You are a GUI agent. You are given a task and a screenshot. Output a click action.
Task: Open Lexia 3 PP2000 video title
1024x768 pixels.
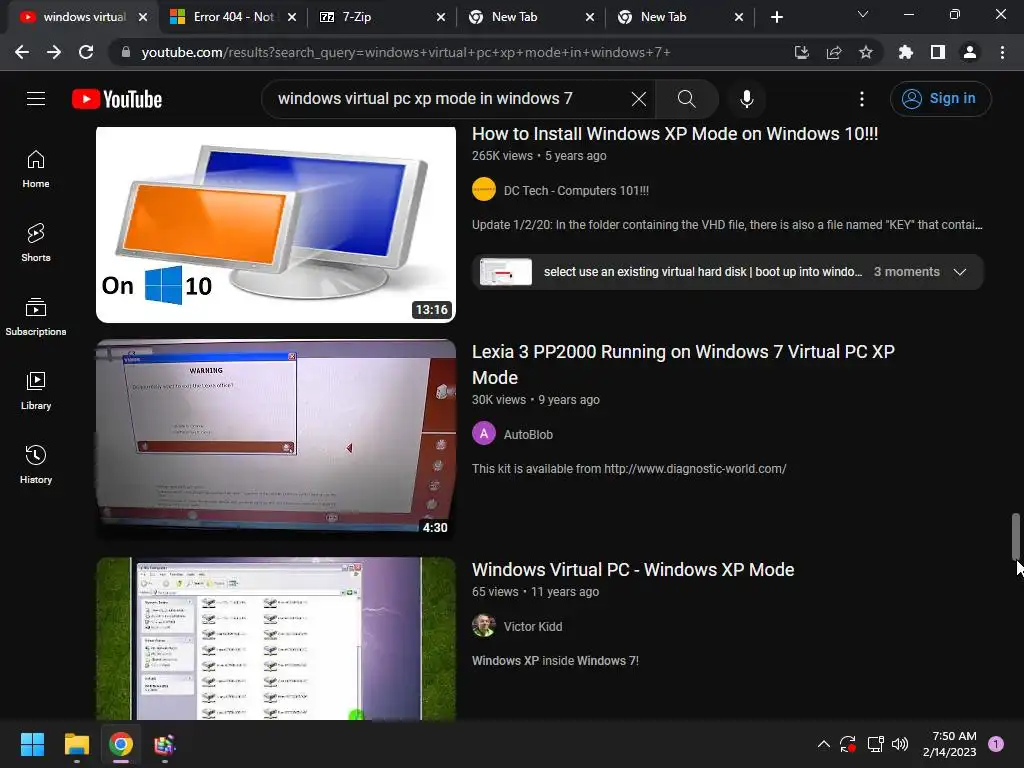coord(683,364)
